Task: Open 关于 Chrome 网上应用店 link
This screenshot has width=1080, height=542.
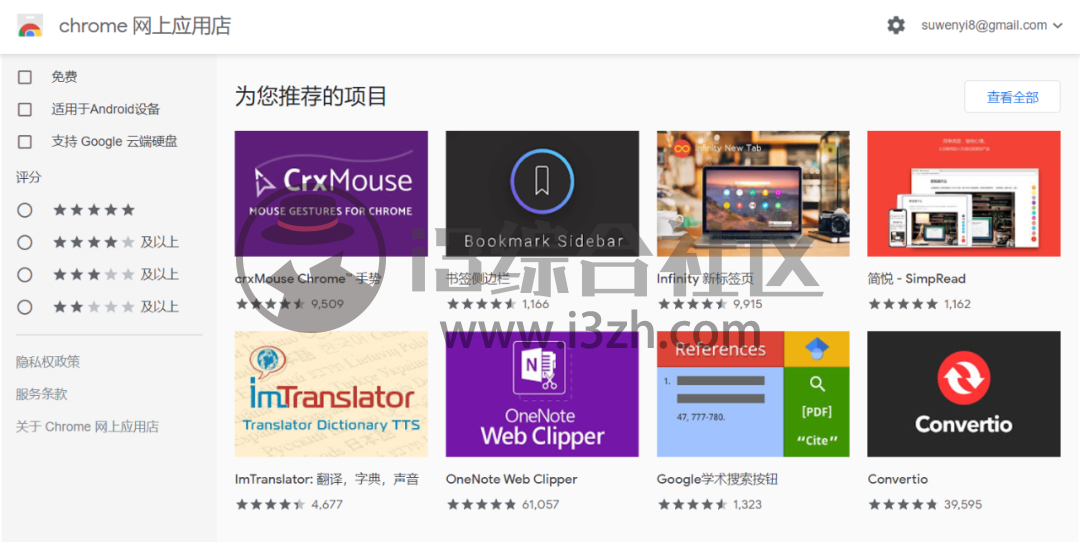Action: click(87, 426)
